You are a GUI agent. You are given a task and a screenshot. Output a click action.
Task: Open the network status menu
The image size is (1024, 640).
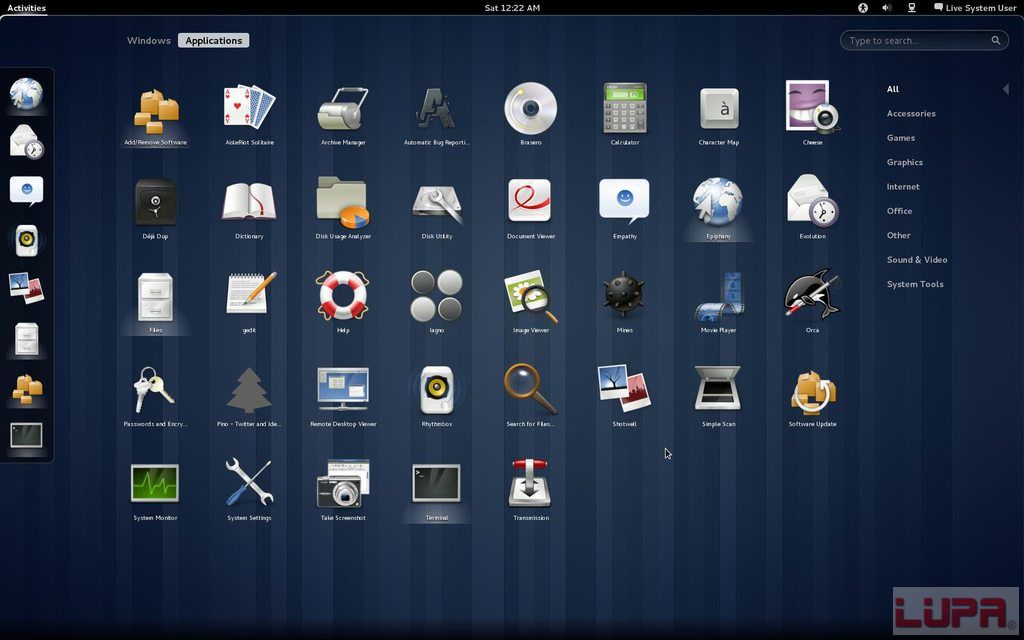coord(912,8)
